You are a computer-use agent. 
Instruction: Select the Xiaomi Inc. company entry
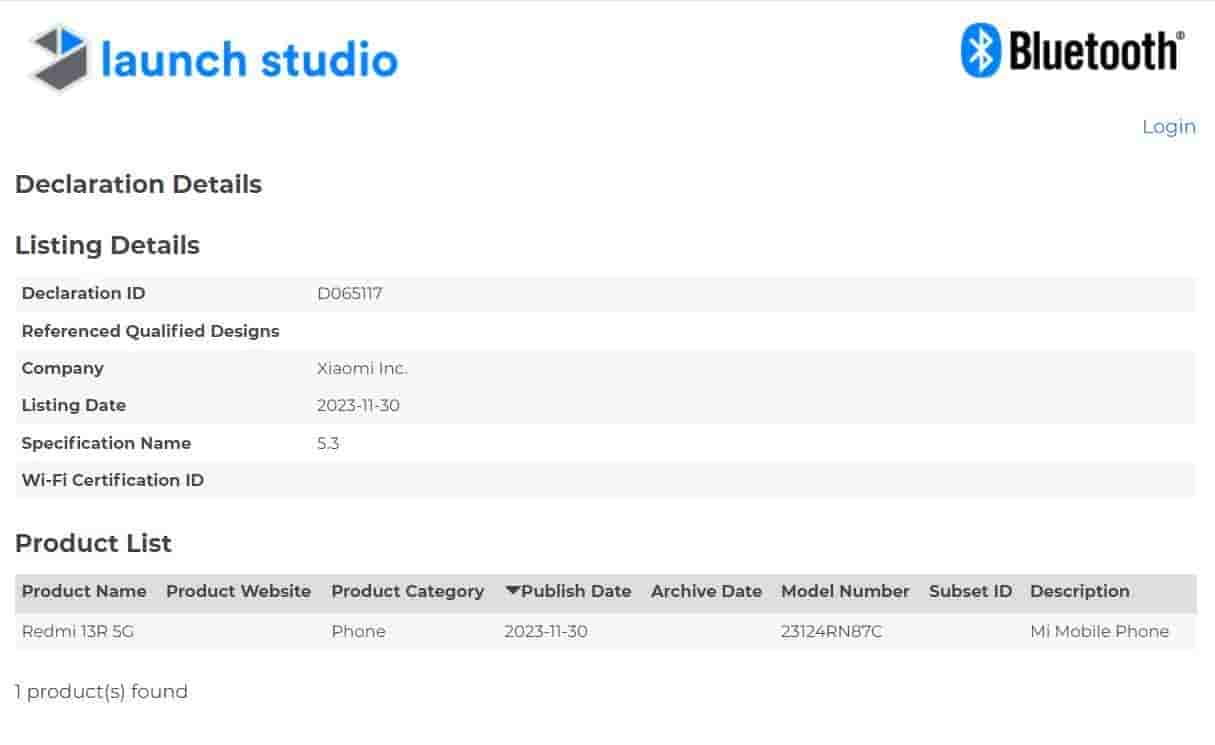[x=361, y=368]
